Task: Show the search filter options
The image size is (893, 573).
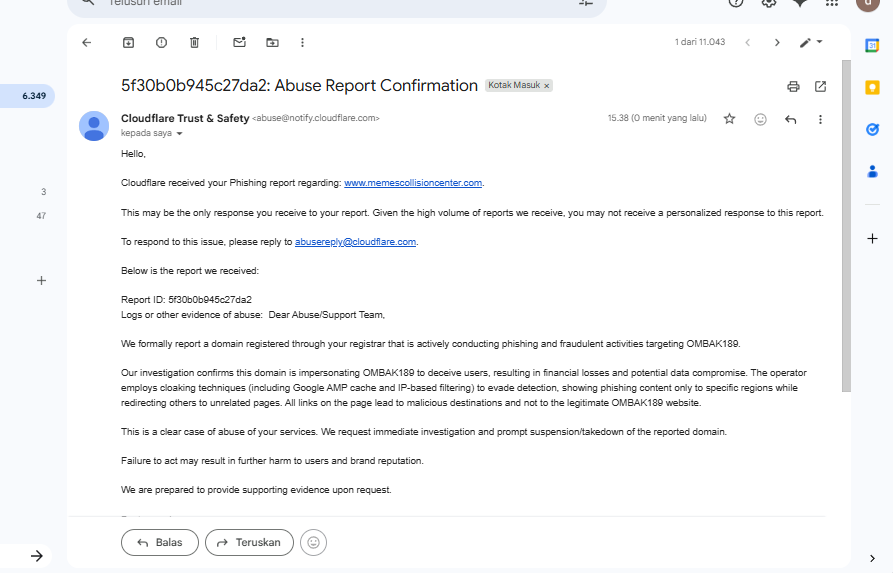Action: 586,3
